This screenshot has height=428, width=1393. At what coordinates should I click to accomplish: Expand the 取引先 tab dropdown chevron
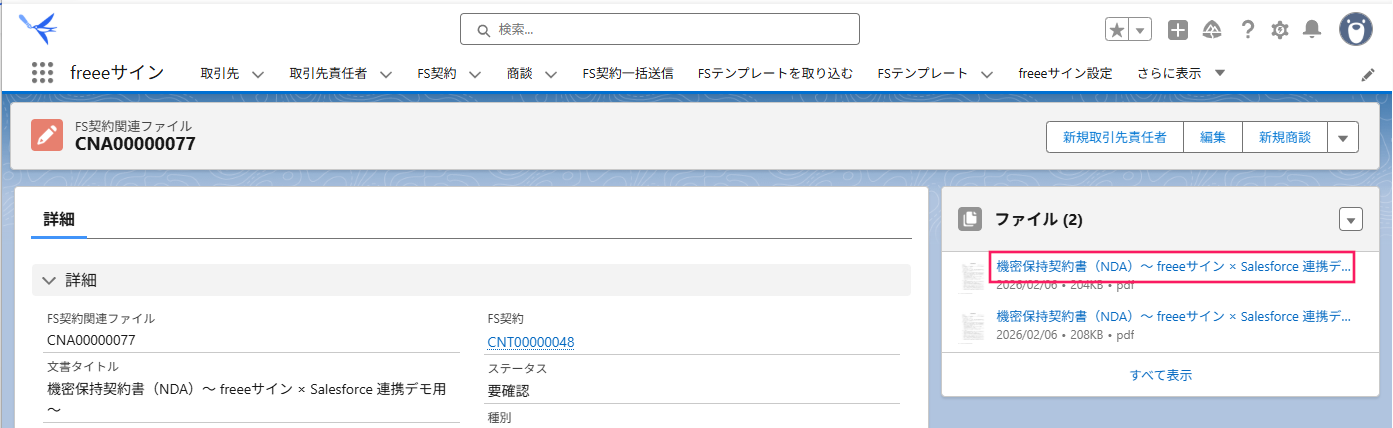pos(258,74)
